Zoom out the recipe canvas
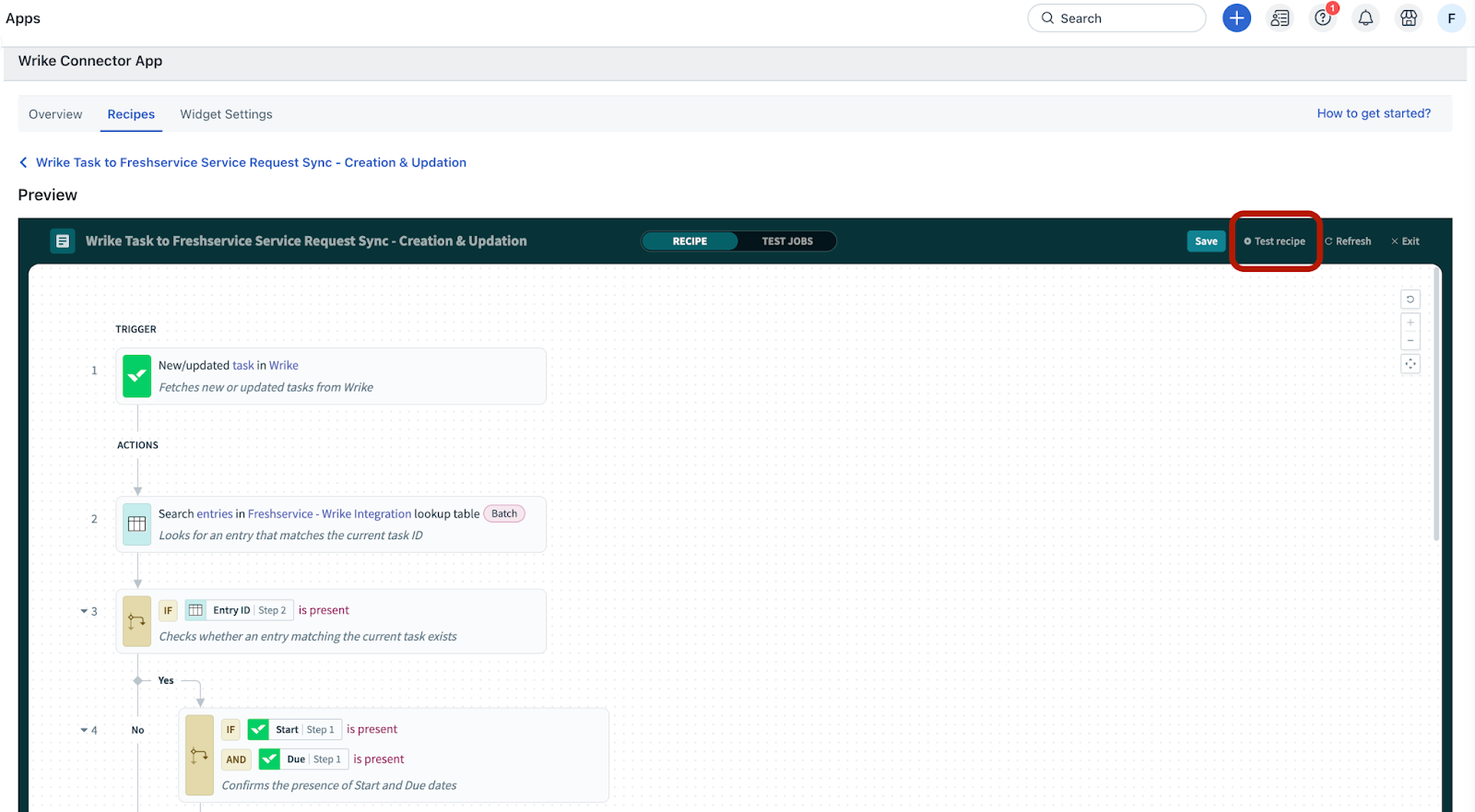 pos(1410,341)
